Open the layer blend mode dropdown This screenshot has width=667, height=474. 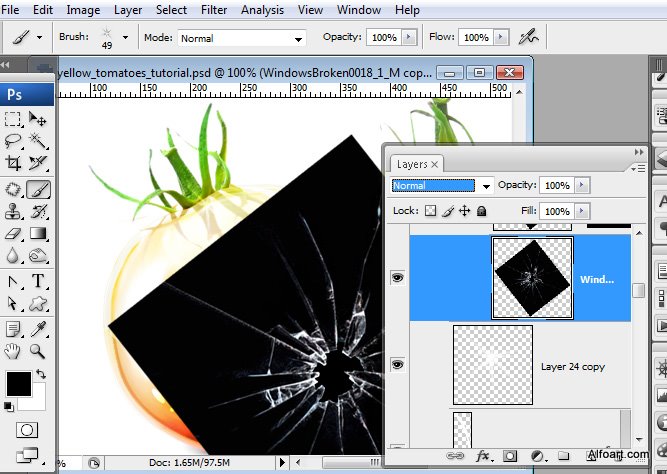pos(442,186)
